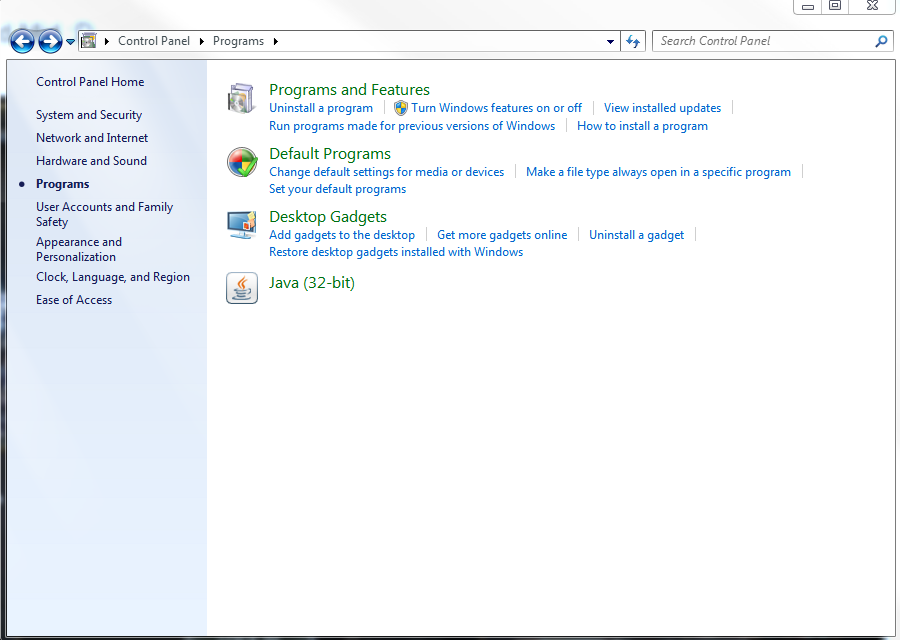Expand the address bar history dropdown
The image size is (900, 640).
click(x=610, y=41)
